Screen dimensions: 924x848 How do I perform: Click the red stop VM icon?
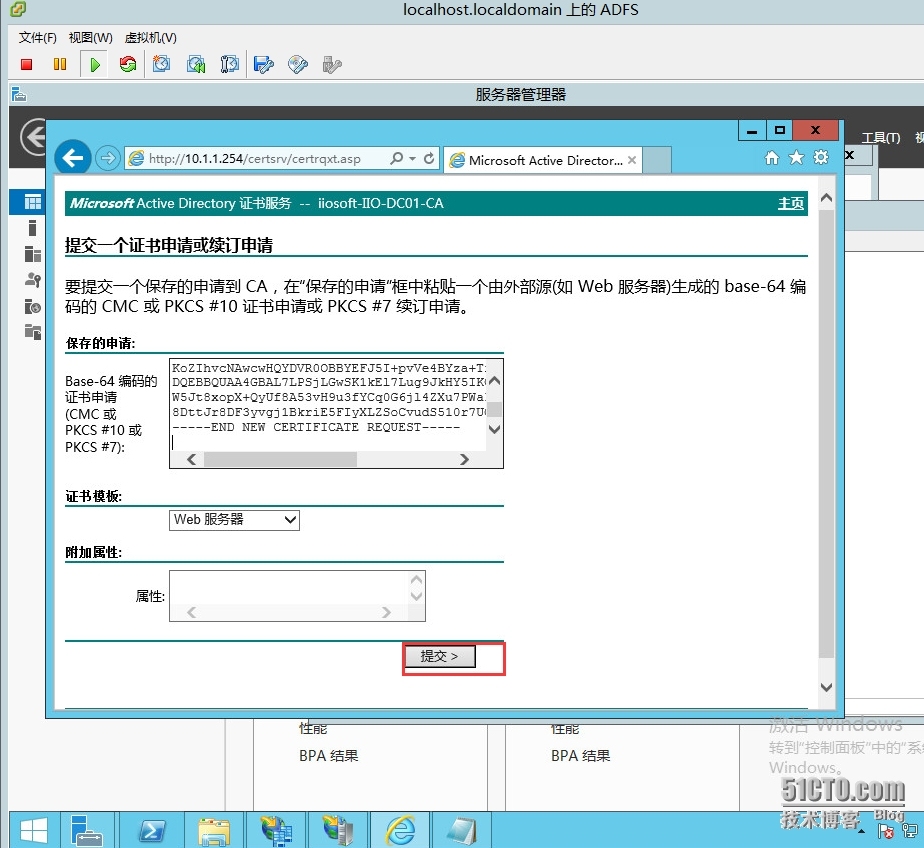[26, 64]
